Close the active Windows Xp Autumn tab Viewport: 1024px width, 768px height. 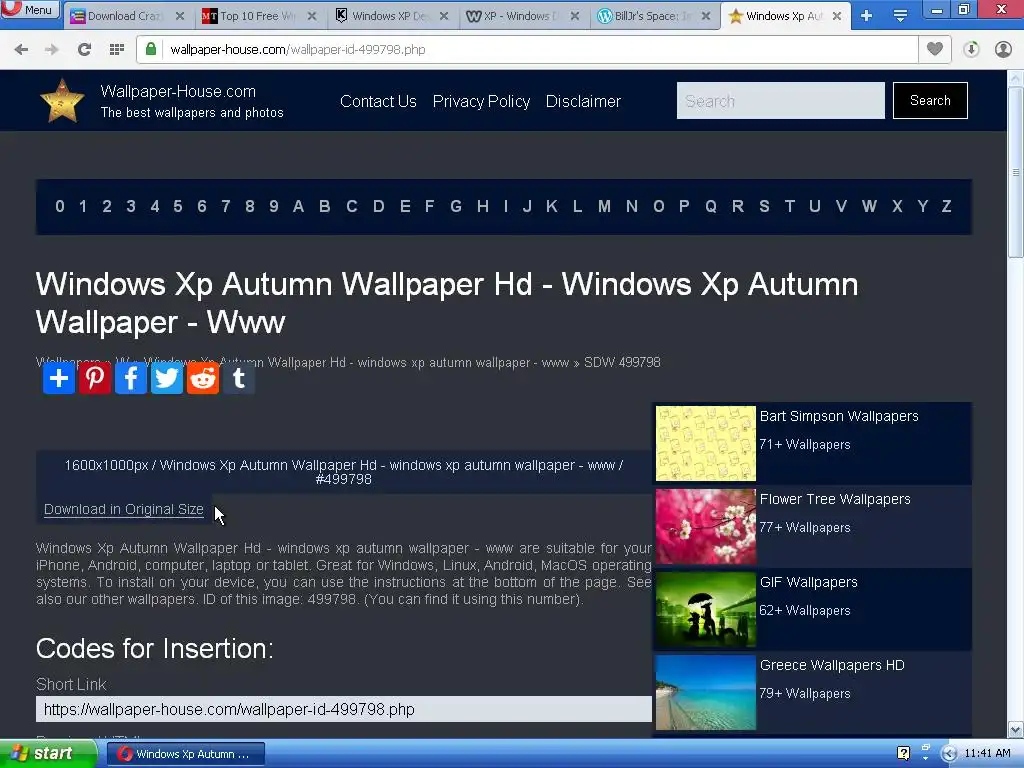click(x=837, y=16)
